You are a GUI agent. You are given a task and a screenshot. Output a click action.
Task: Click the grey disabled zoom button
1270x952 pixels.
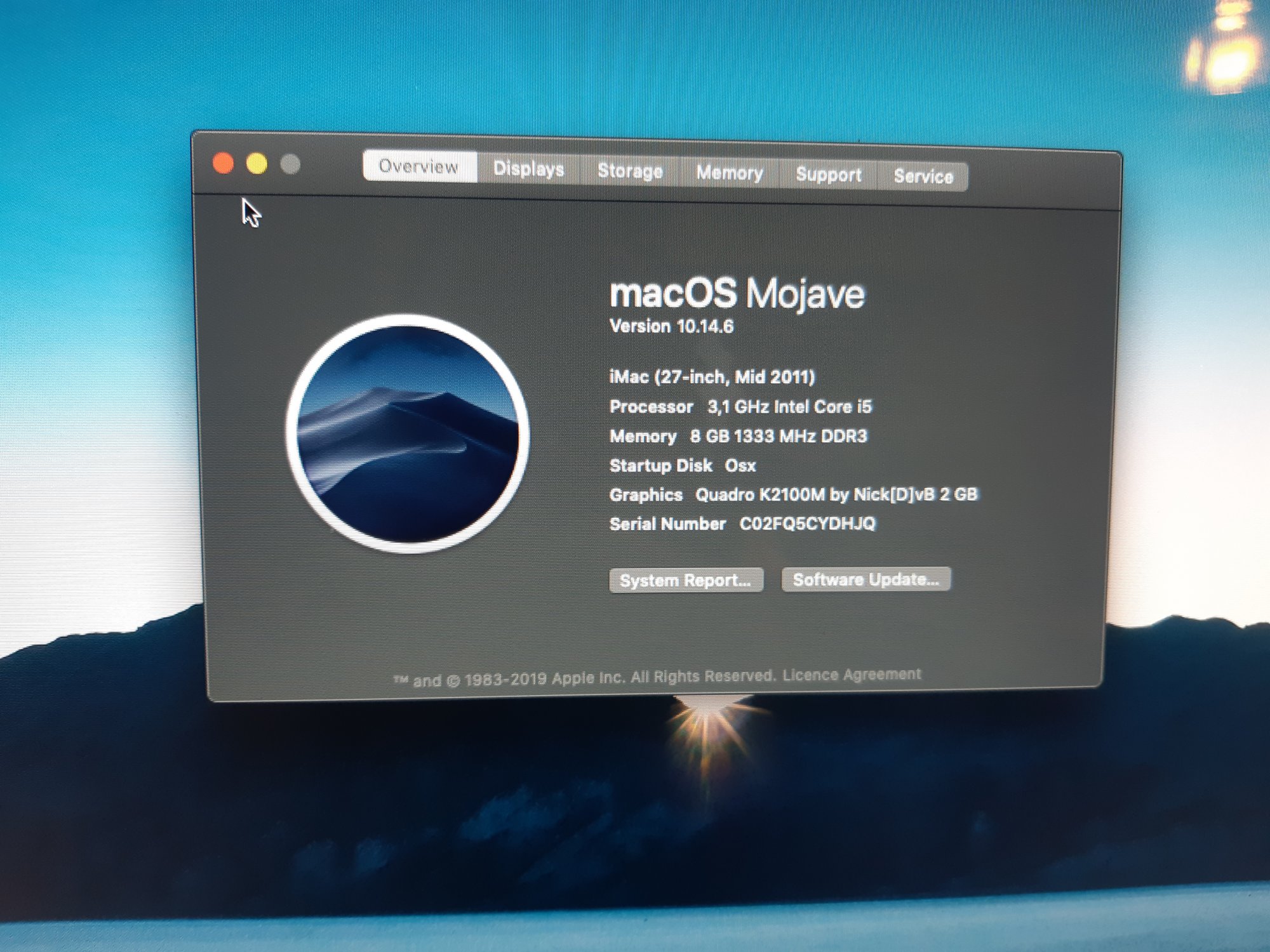pyautogui.click(x=290, y=164)
